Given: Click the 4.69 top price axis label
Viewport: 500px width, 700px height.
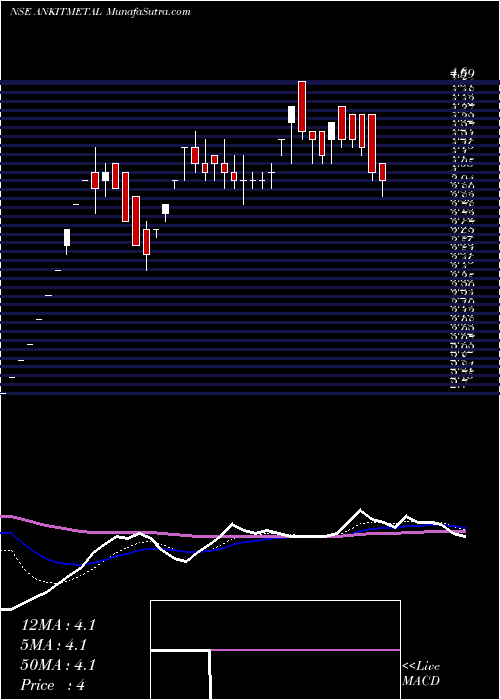Looking at the screenshot, I should [462, 73].
